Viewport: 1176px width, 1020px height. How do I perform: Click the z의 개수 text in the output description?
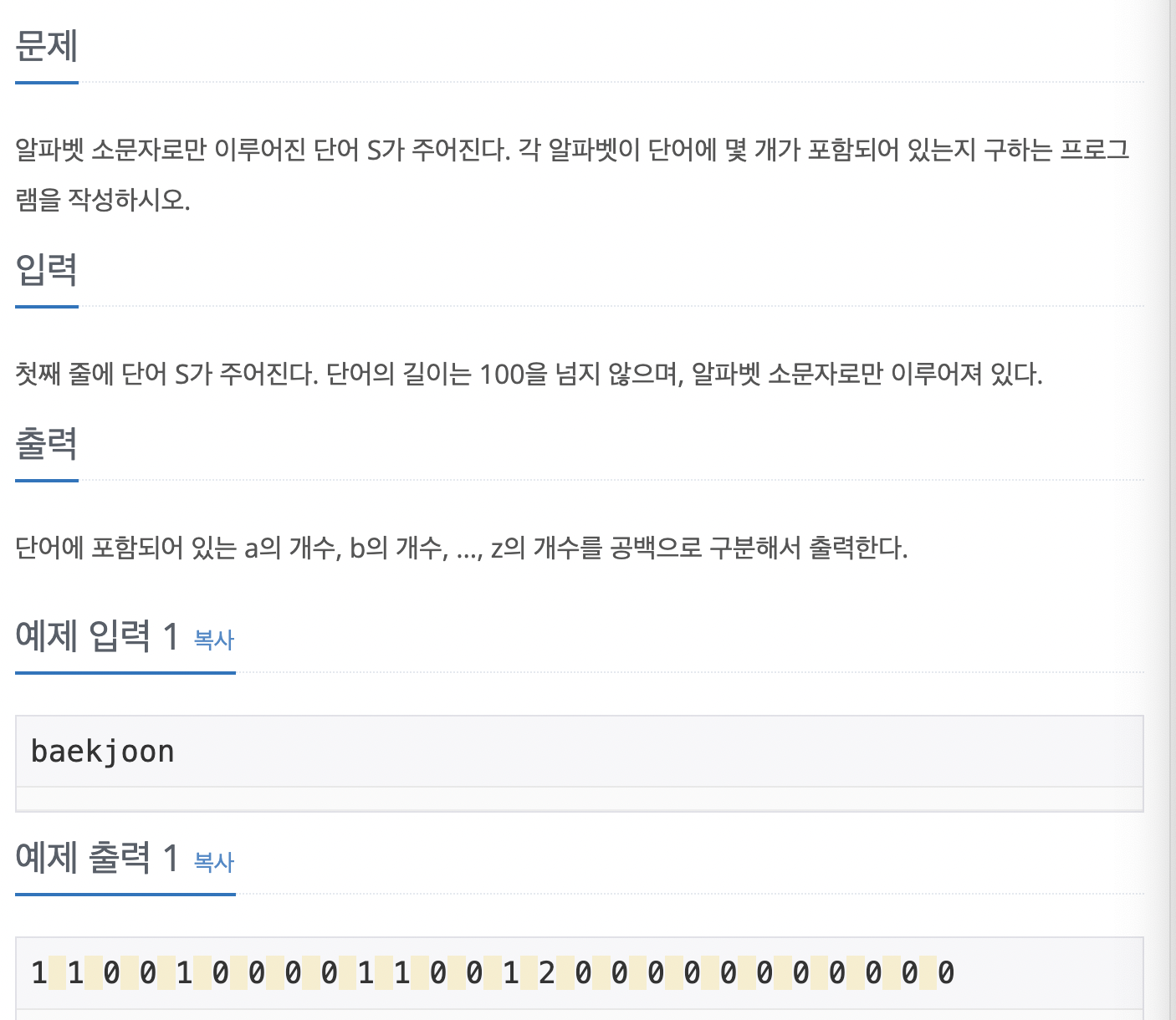coord(530,548)
